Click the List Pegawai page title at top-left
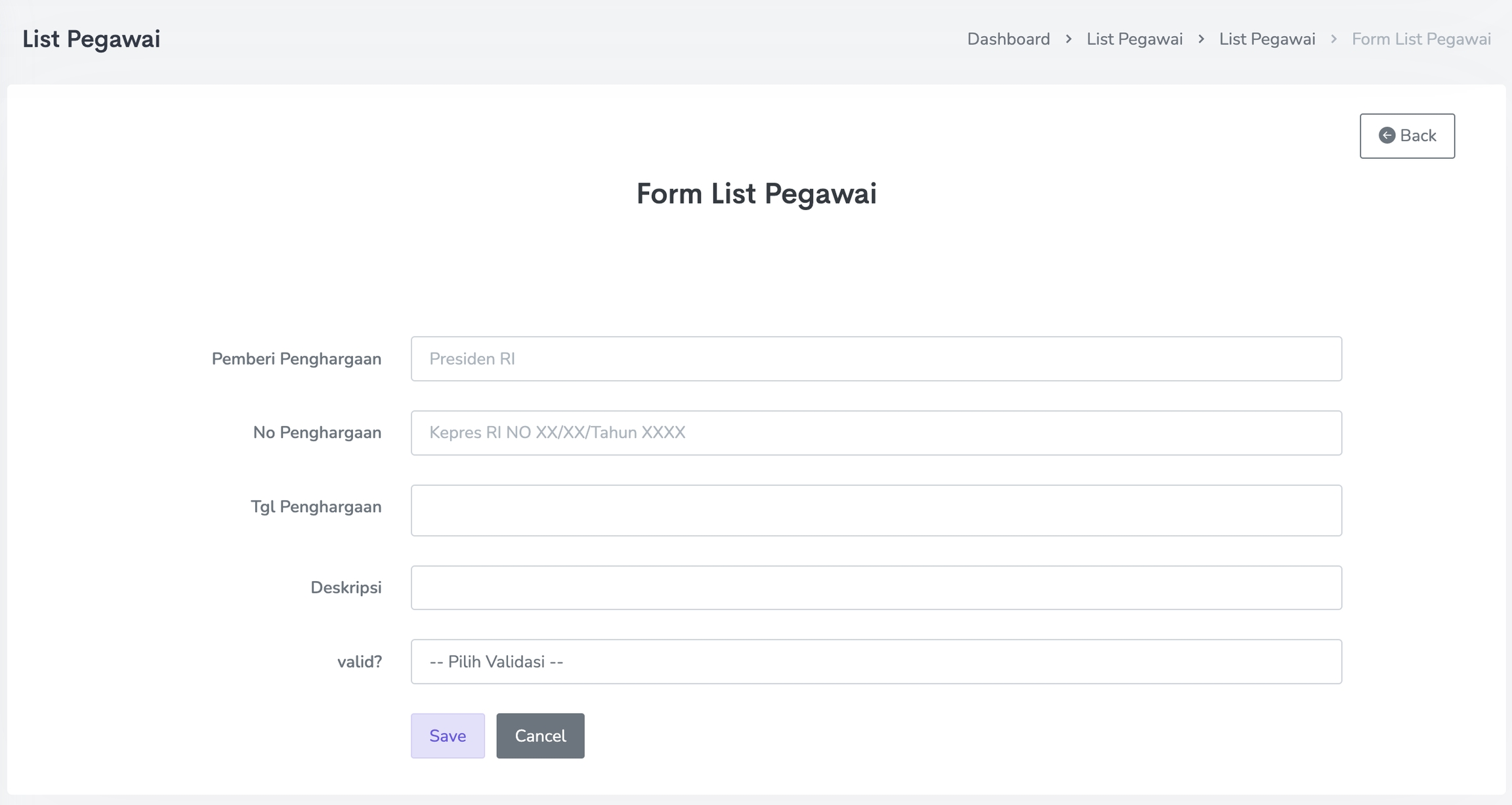The image size is (1512, 805). pos(91,39)
